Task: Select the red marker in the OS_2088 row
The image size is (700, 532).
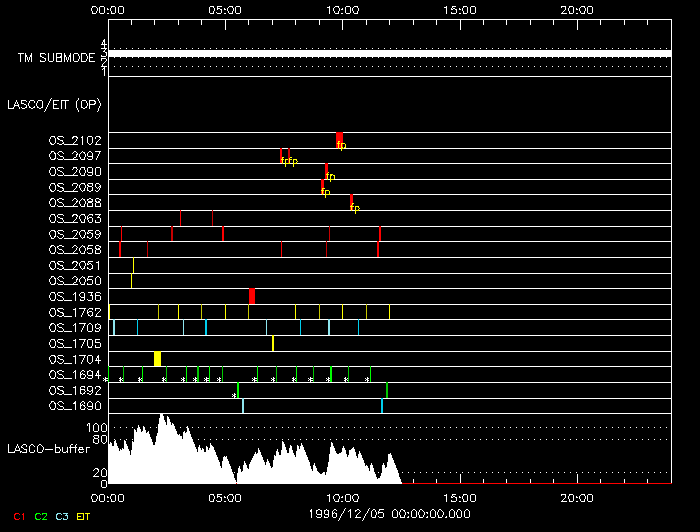Action: 351,201
